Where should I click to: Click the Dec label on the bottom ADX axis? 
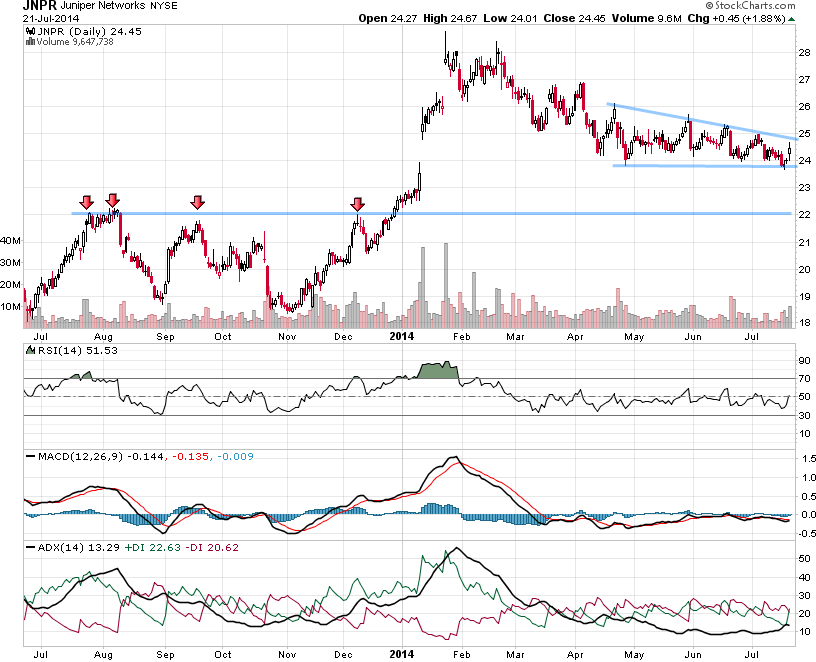pos(343,655)
